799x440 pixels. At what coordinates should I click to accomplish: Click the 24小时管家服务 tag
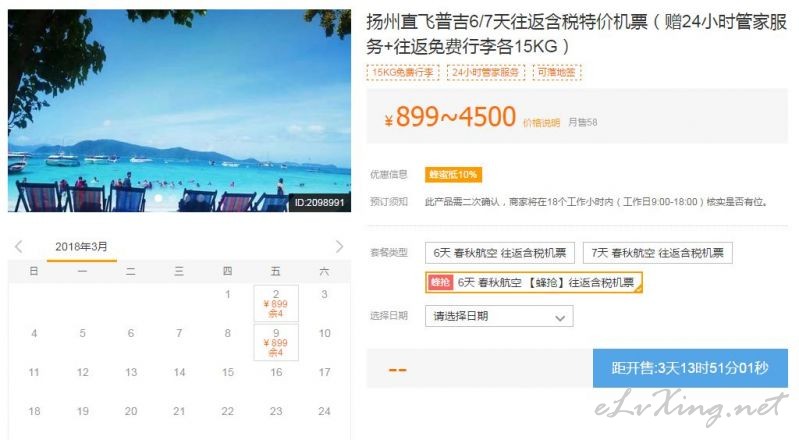tap(486, 72)
